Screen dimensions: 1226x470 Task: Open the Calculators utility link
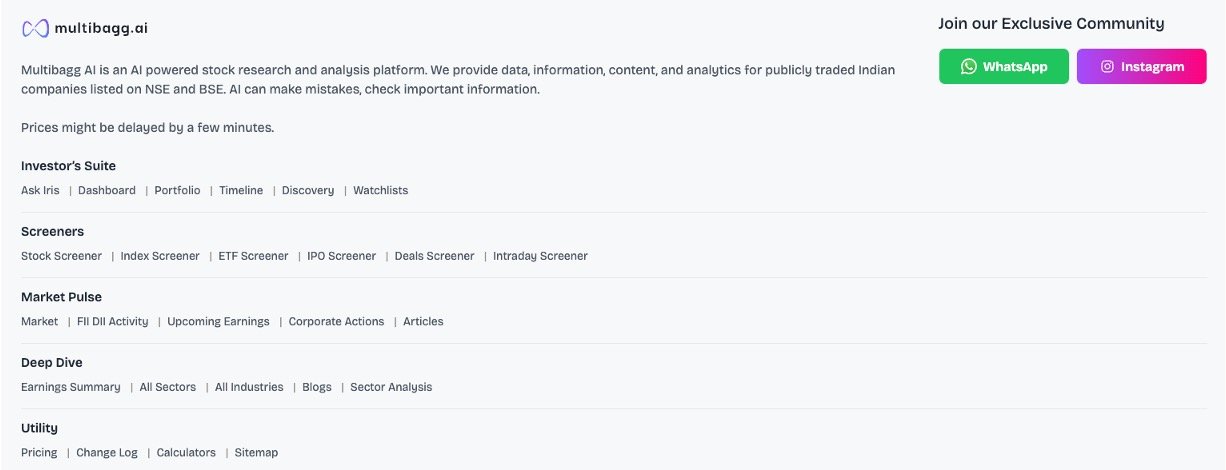[186, 453]
